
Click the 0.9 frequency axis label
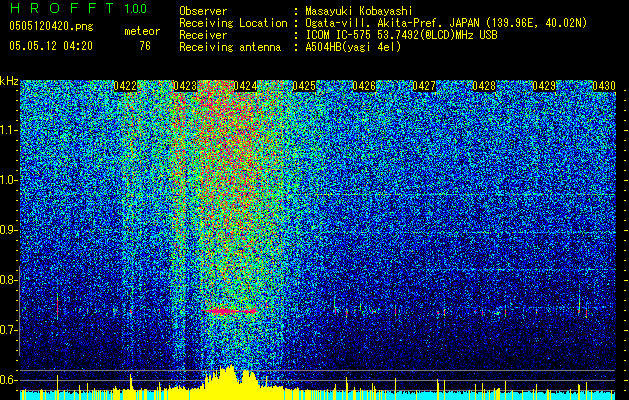click(7, 230)
